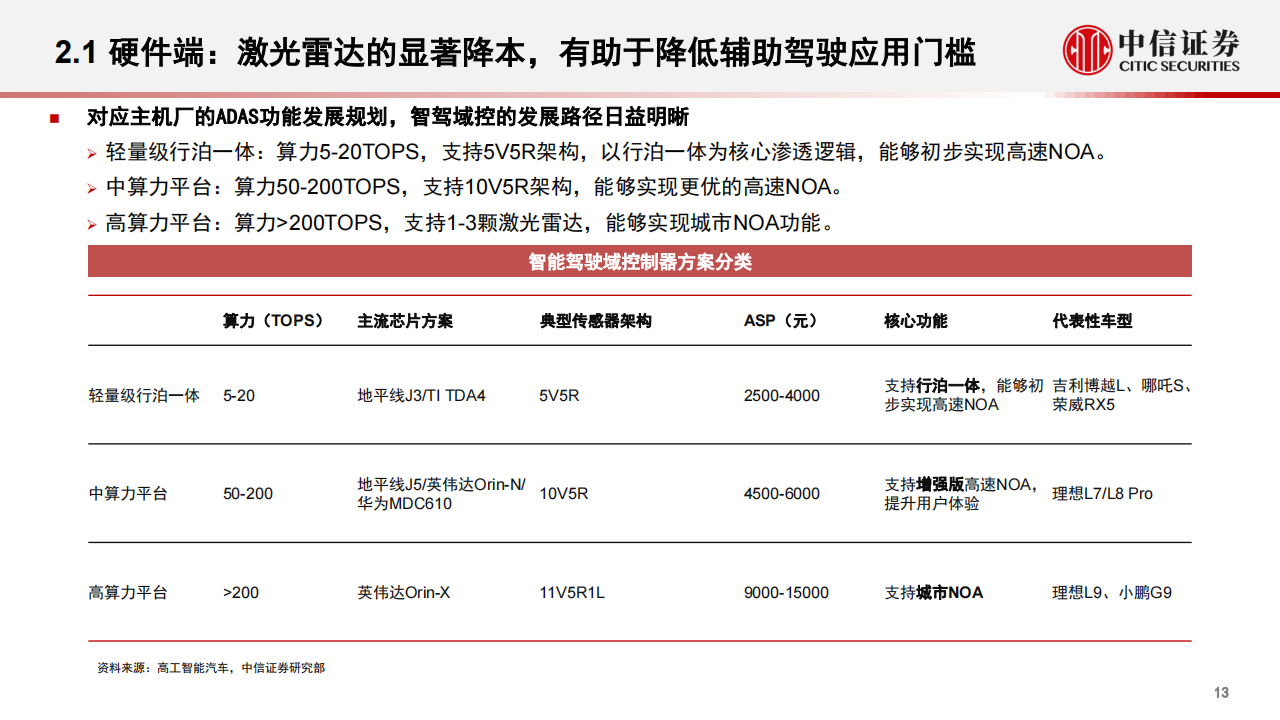Click the cell 支持行泊一体，能够初步实现高速NOA
This screenshot has height=720, width=1280.
point(964,395)
